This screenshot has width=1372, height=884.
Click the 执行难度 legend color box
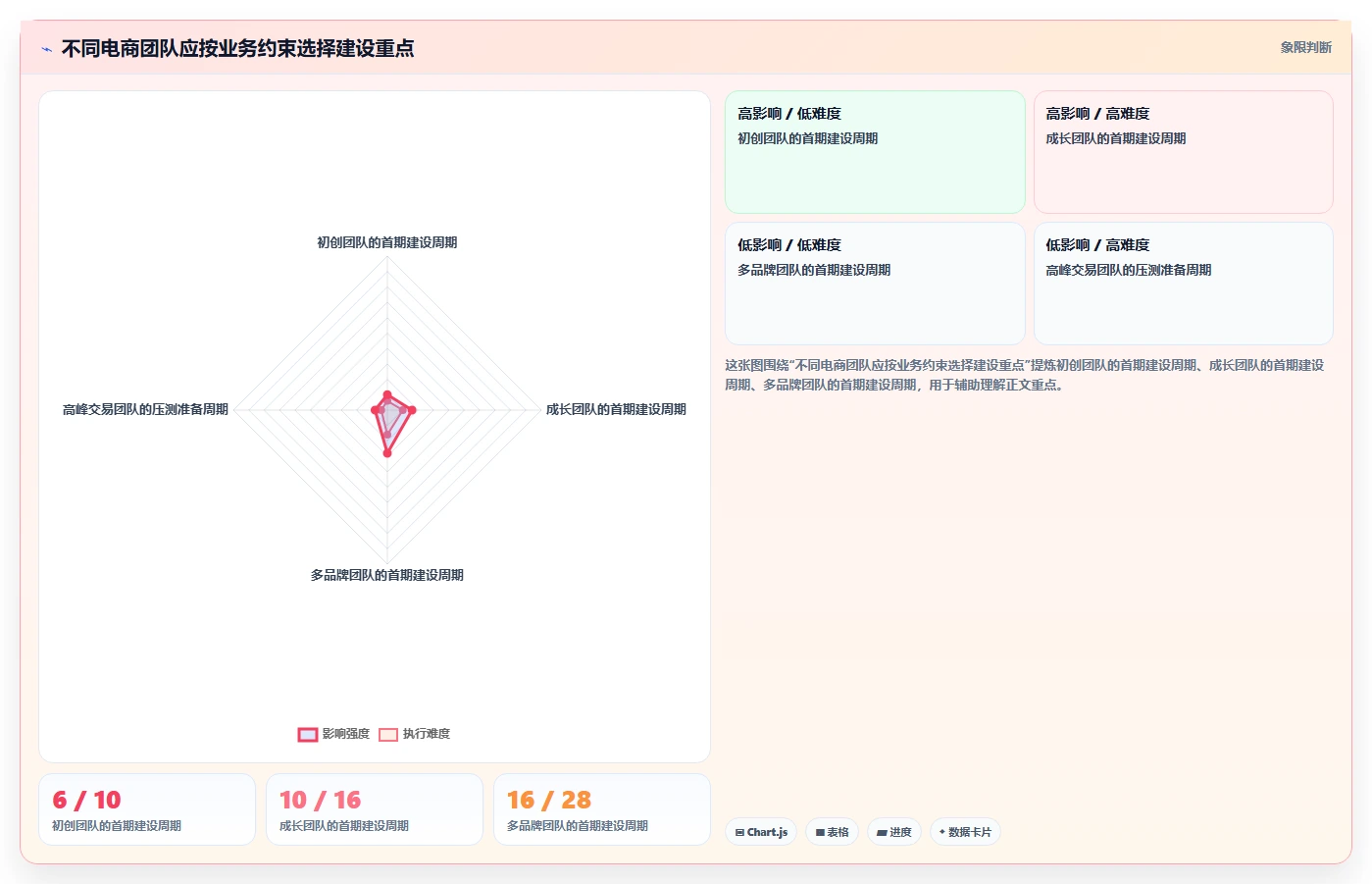point(388,734)
